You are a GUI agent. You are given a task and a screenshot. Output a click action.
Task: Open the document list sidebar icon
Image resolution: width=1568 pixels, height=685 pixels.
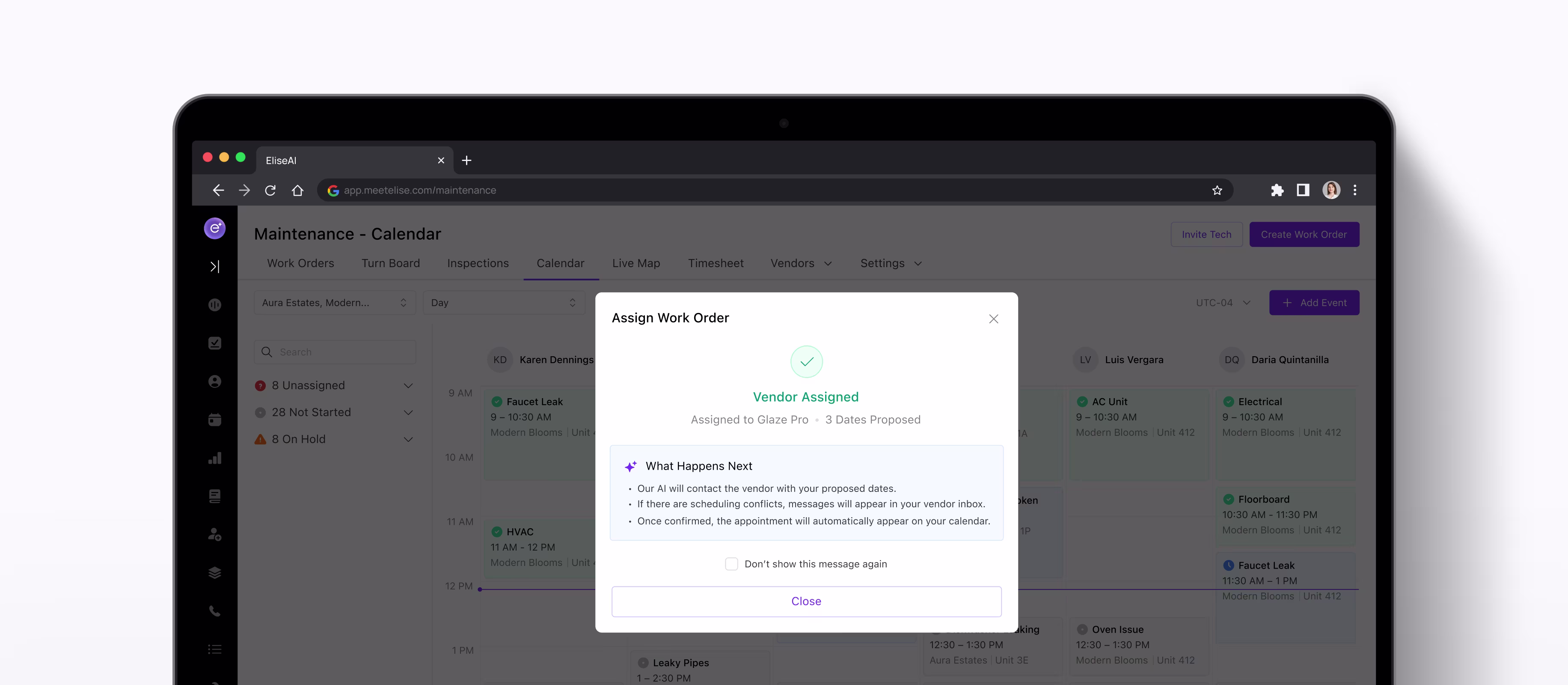click(x=214, y=496)
